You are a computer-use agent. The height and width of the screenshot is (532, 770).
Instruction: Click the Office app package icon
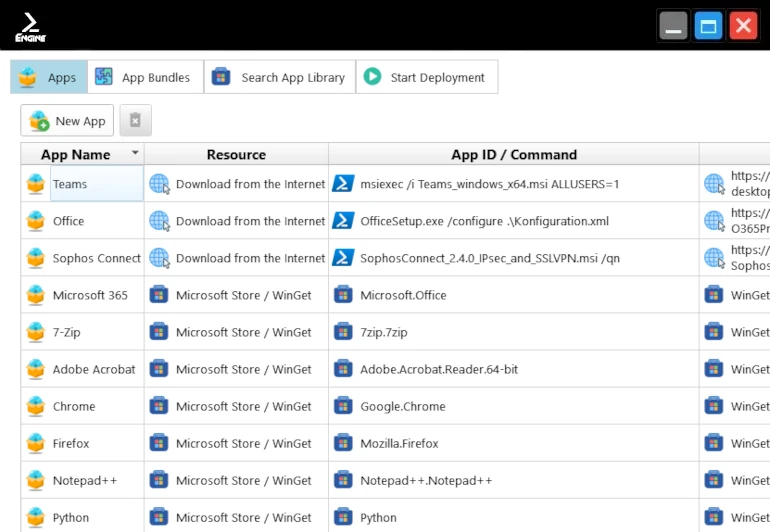(36, 221)
